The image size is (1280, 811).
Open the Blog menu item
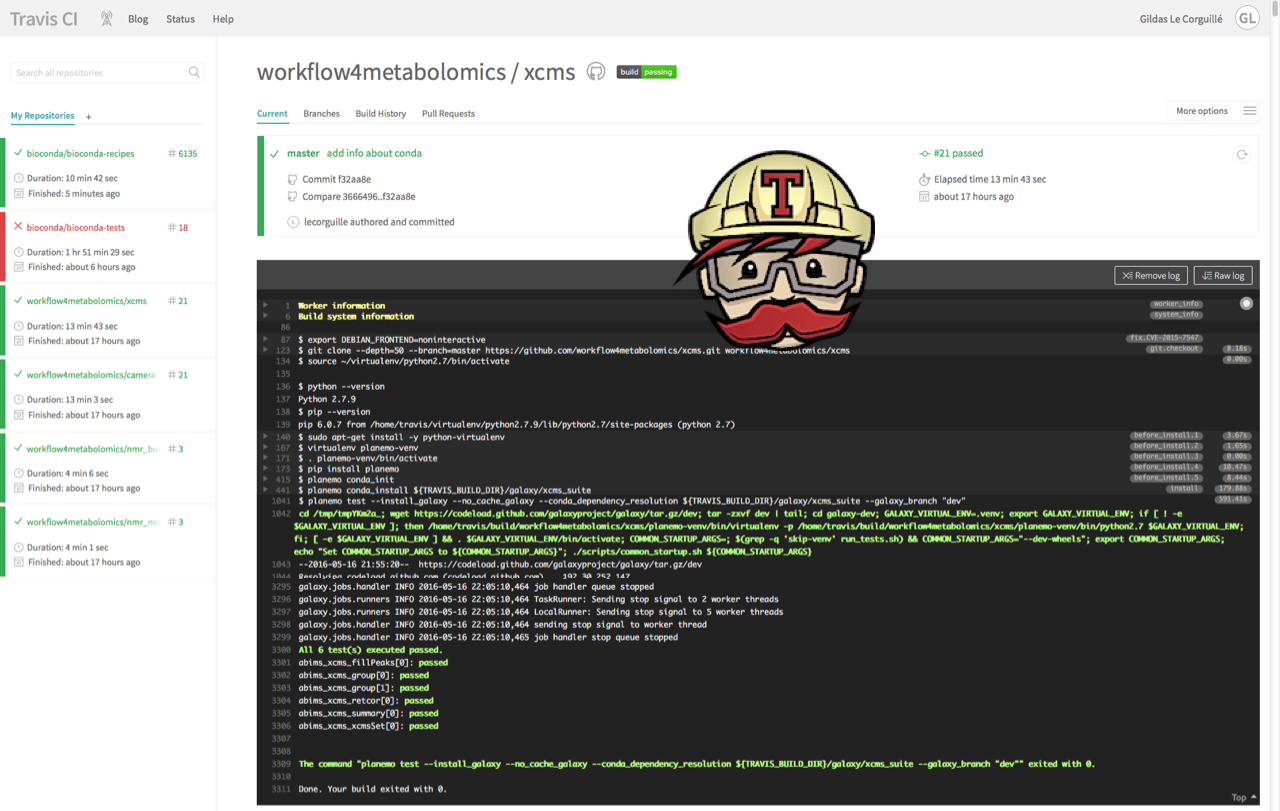pos(138,19)
